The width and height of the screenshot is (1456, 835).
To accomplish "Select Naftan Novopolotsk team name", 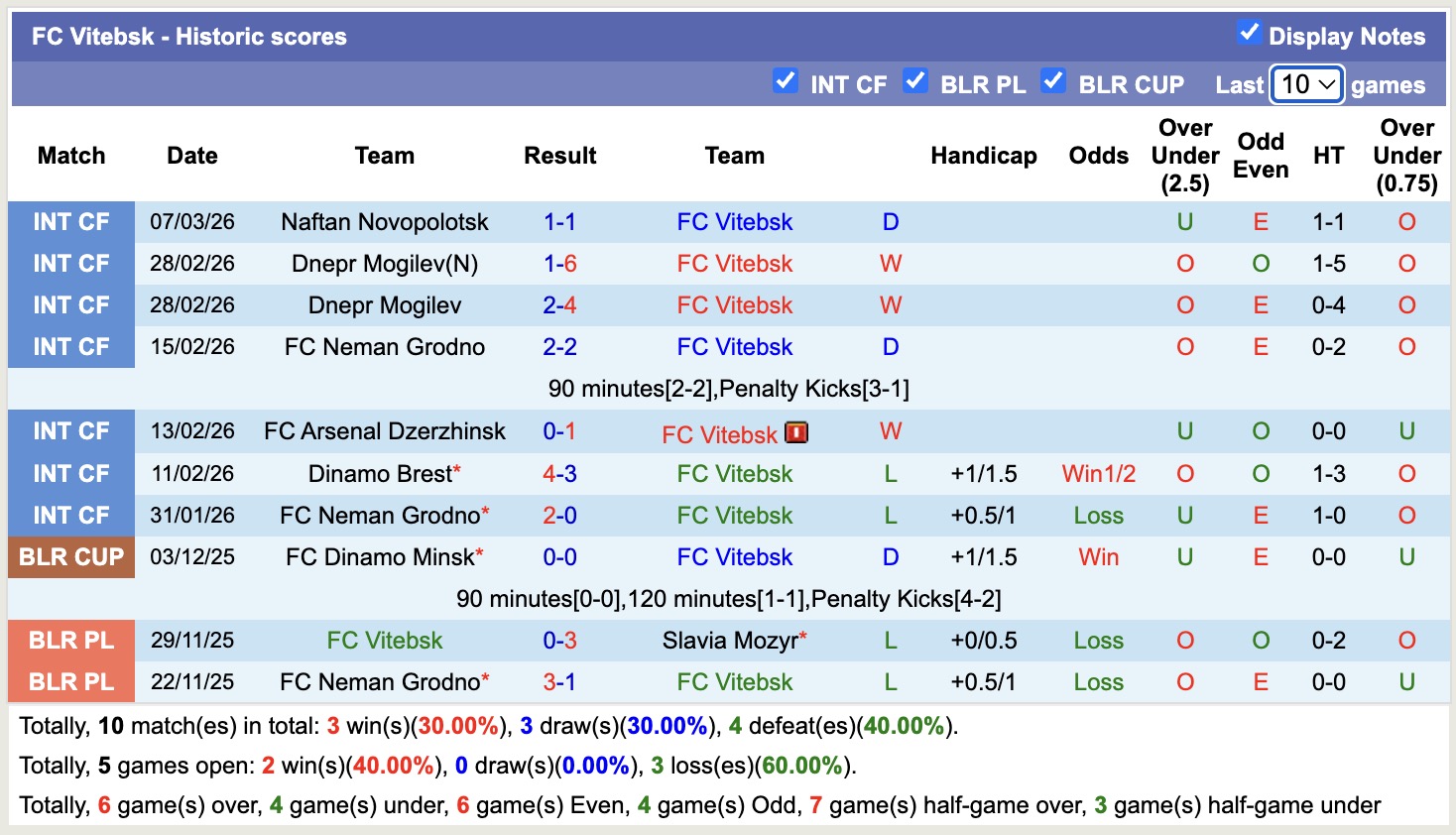I will 385,222.
